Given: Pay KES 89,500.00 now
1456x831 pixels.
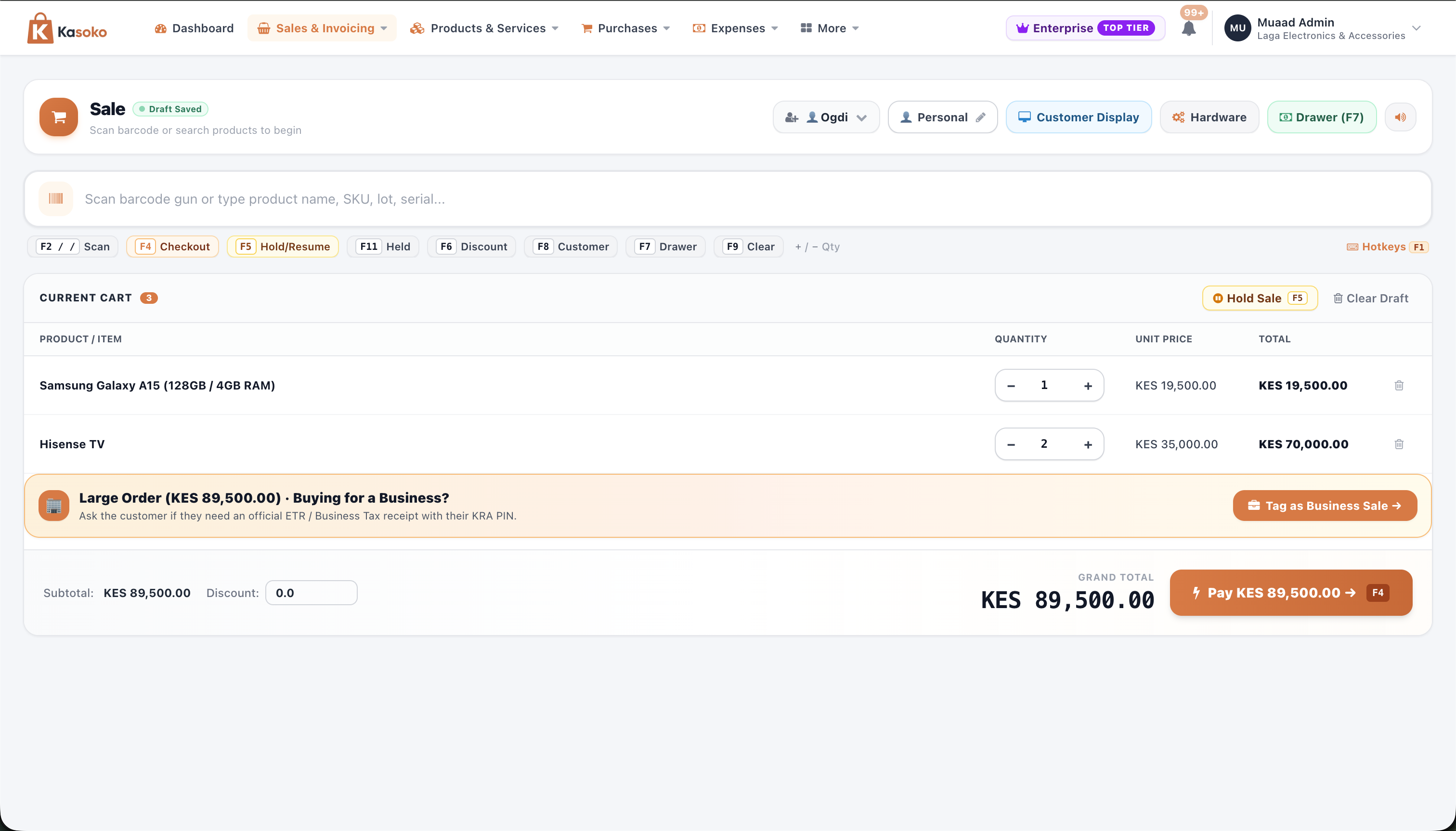Looking at the screenshot, I should click(1291, 592).
